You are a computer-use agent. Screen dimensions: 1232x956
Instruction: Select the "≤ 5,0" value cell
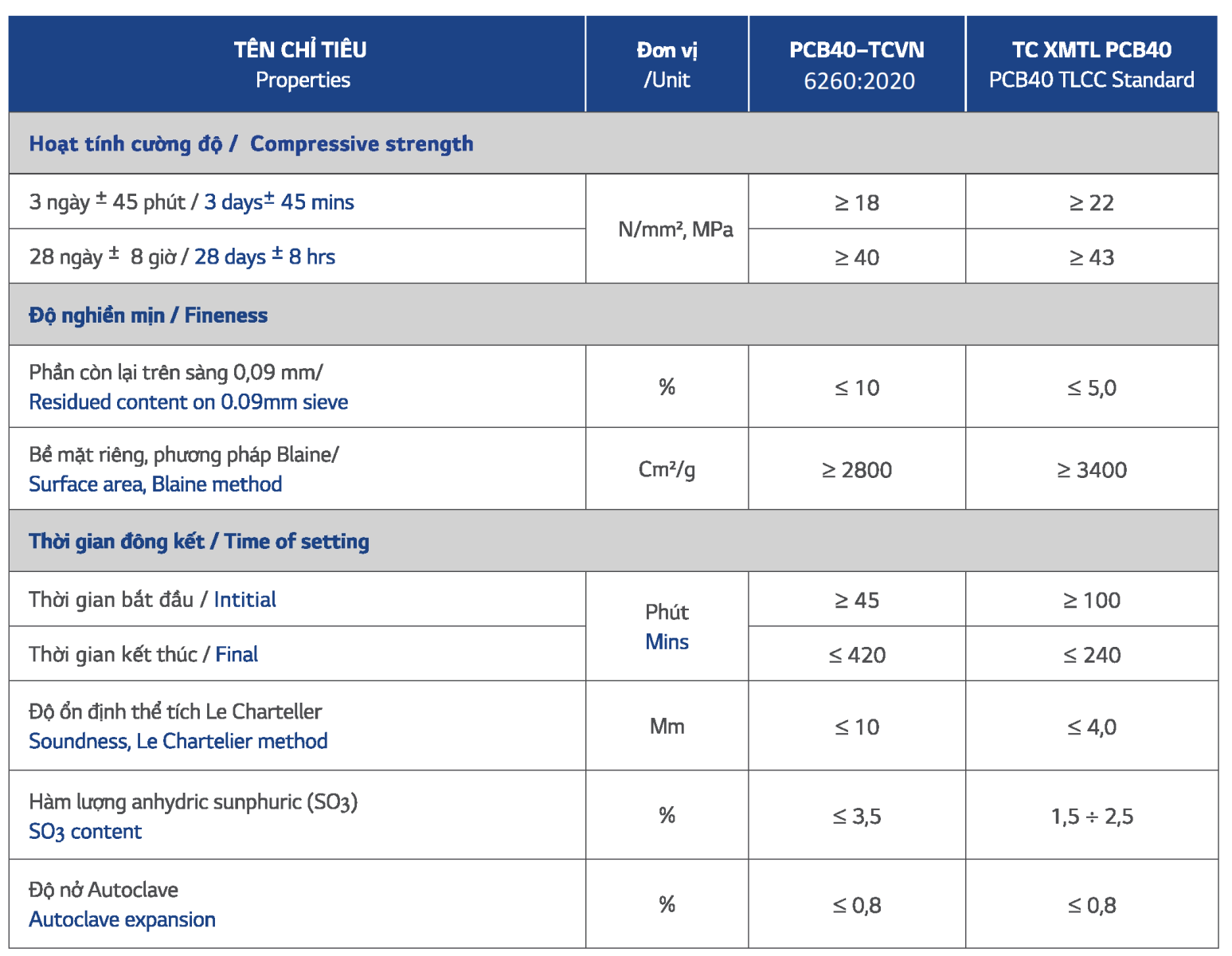(1091, 388)
